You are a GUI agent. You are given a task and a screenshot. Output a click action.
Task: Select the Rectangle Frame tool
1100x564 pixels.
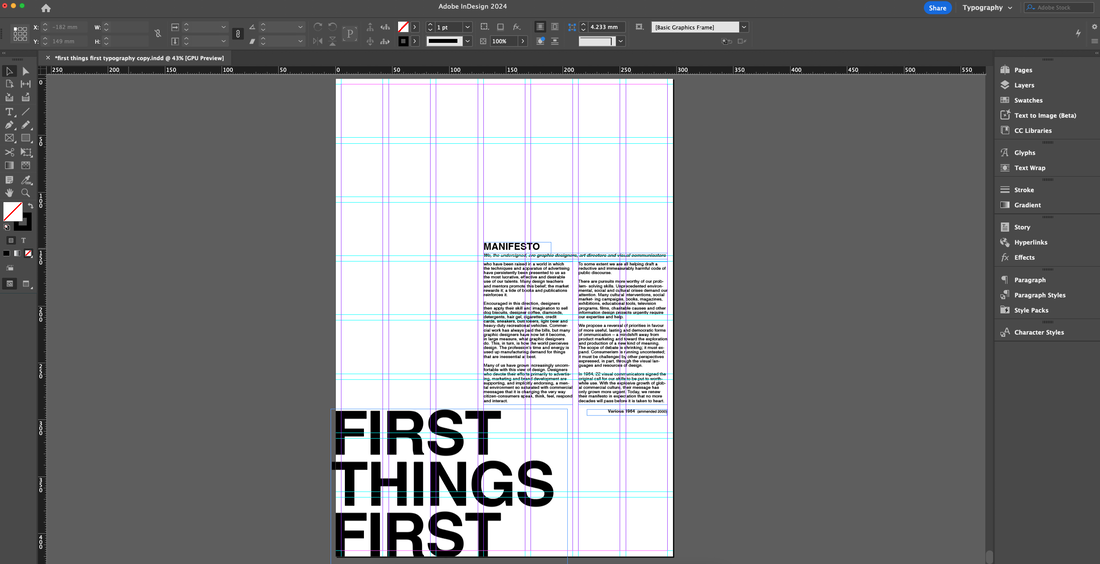tap(10, 138)
